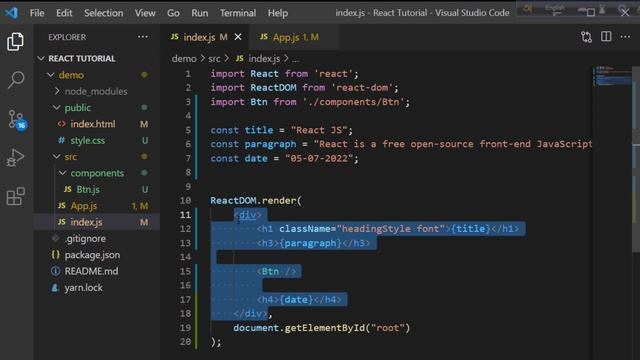The image size is (640, 360).
Task: Open the Help menu
Action: click(278, 13)
